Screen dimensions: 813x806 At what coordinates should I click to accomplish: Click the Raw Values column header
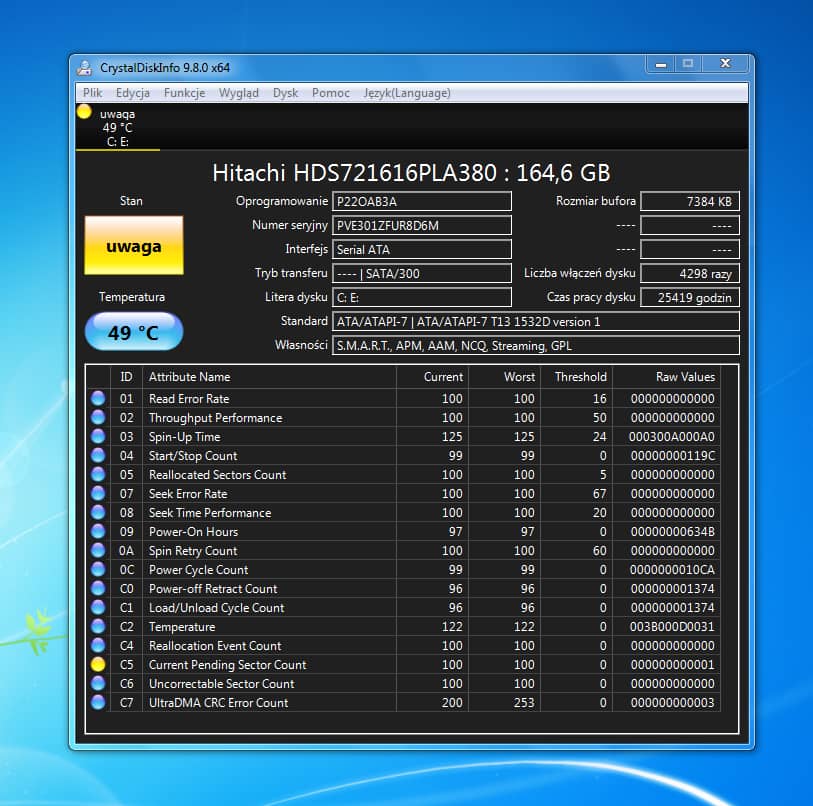(x=685, y=377)
